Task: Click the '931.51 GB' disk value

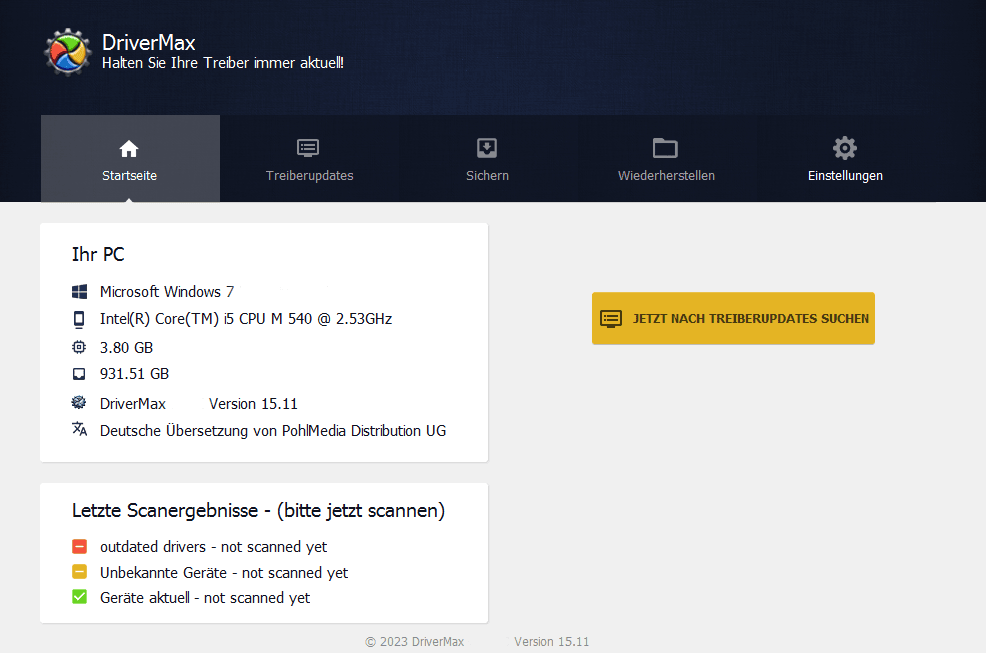Action: pos(135,374)
